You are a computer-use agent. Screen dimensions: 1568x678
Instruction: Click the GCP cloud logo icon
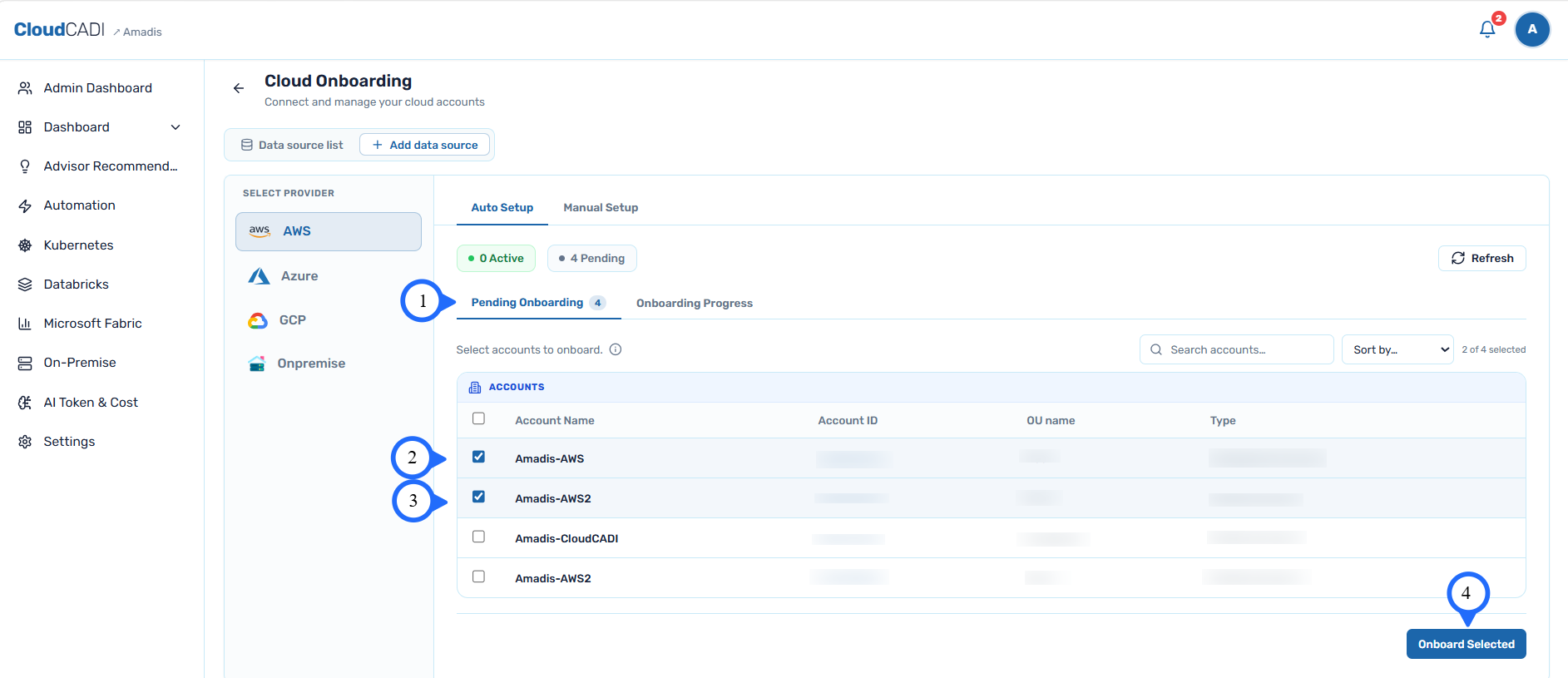[258, 320]
